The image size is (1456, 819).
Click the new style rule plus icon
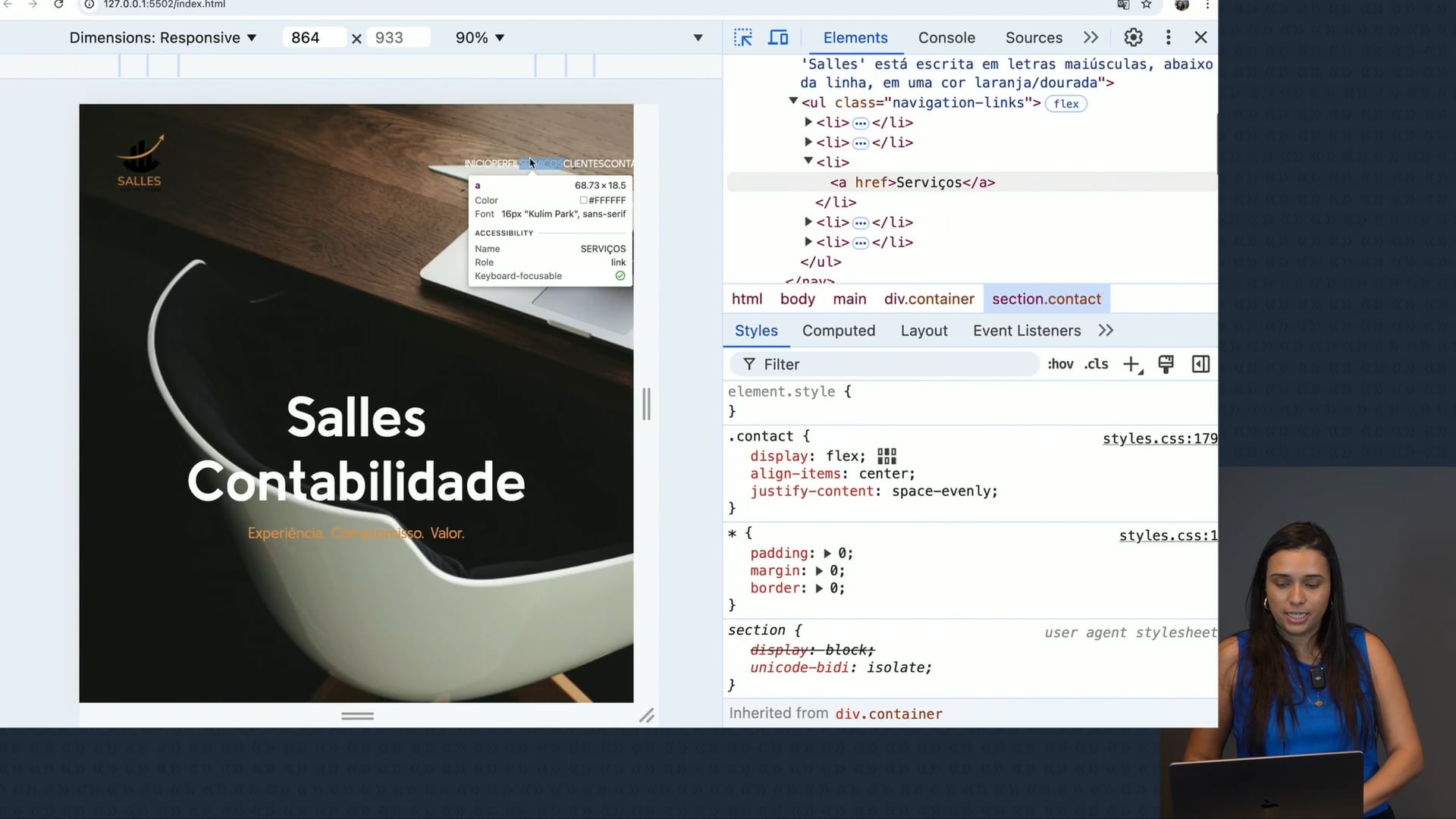pos(1132,365)
